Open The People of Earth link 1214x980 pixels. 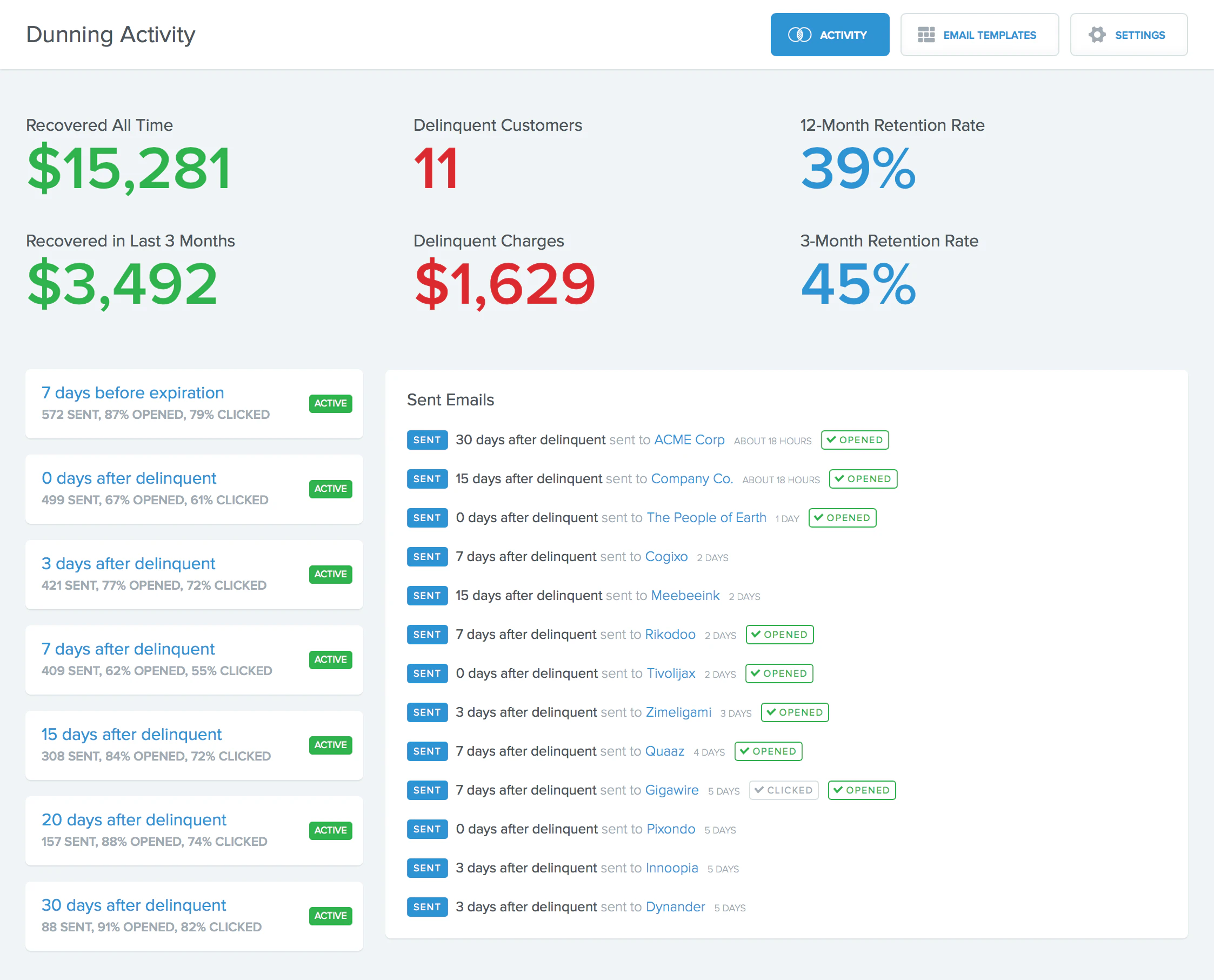point(706,518)
